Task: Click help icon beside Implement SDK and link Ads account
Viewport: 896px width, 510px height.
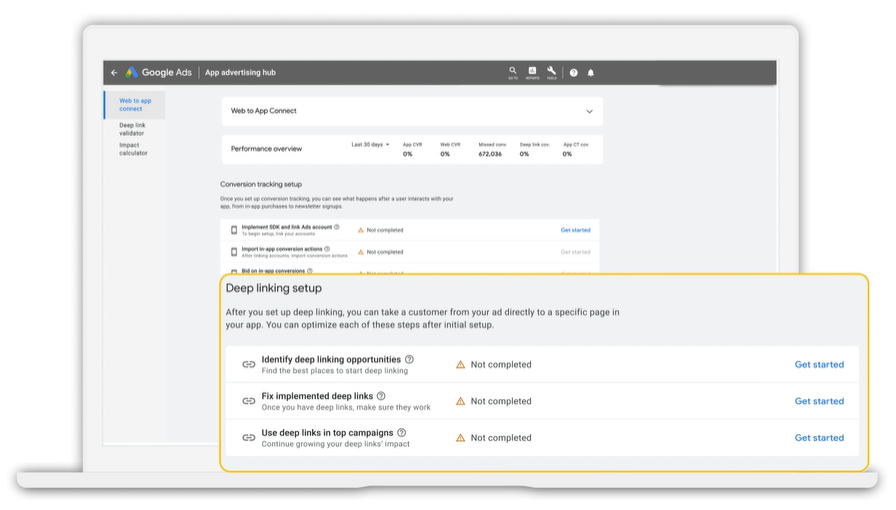Action: 336,227
